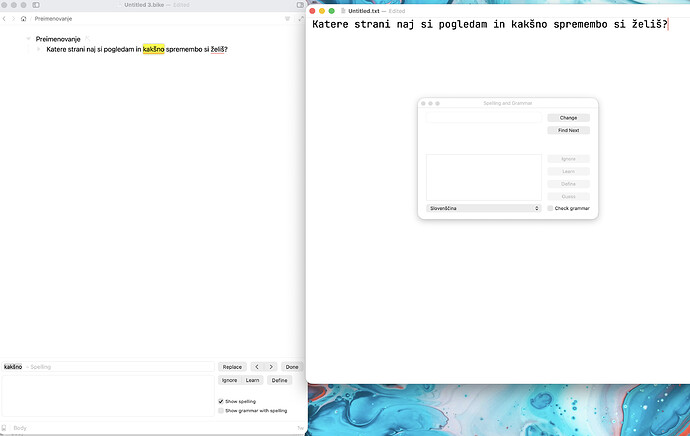The image size is (690, 436).
Task: Go back in Bike outline navigation
Action: 4,19
